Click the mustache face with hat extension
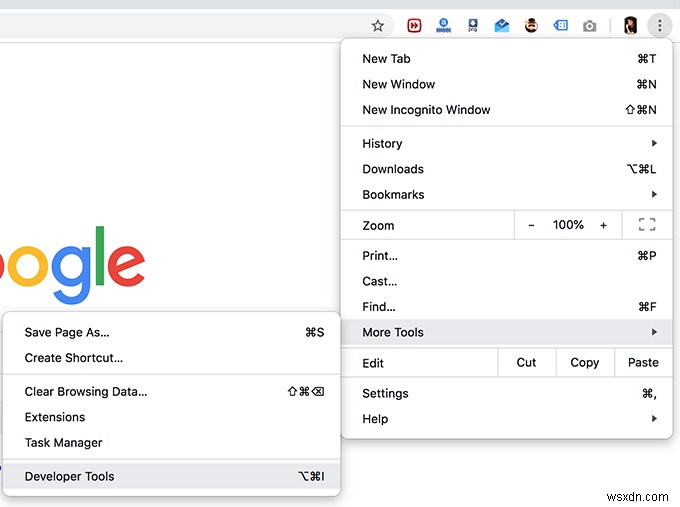This screenshot has height=507, width=680. (531, 26)
